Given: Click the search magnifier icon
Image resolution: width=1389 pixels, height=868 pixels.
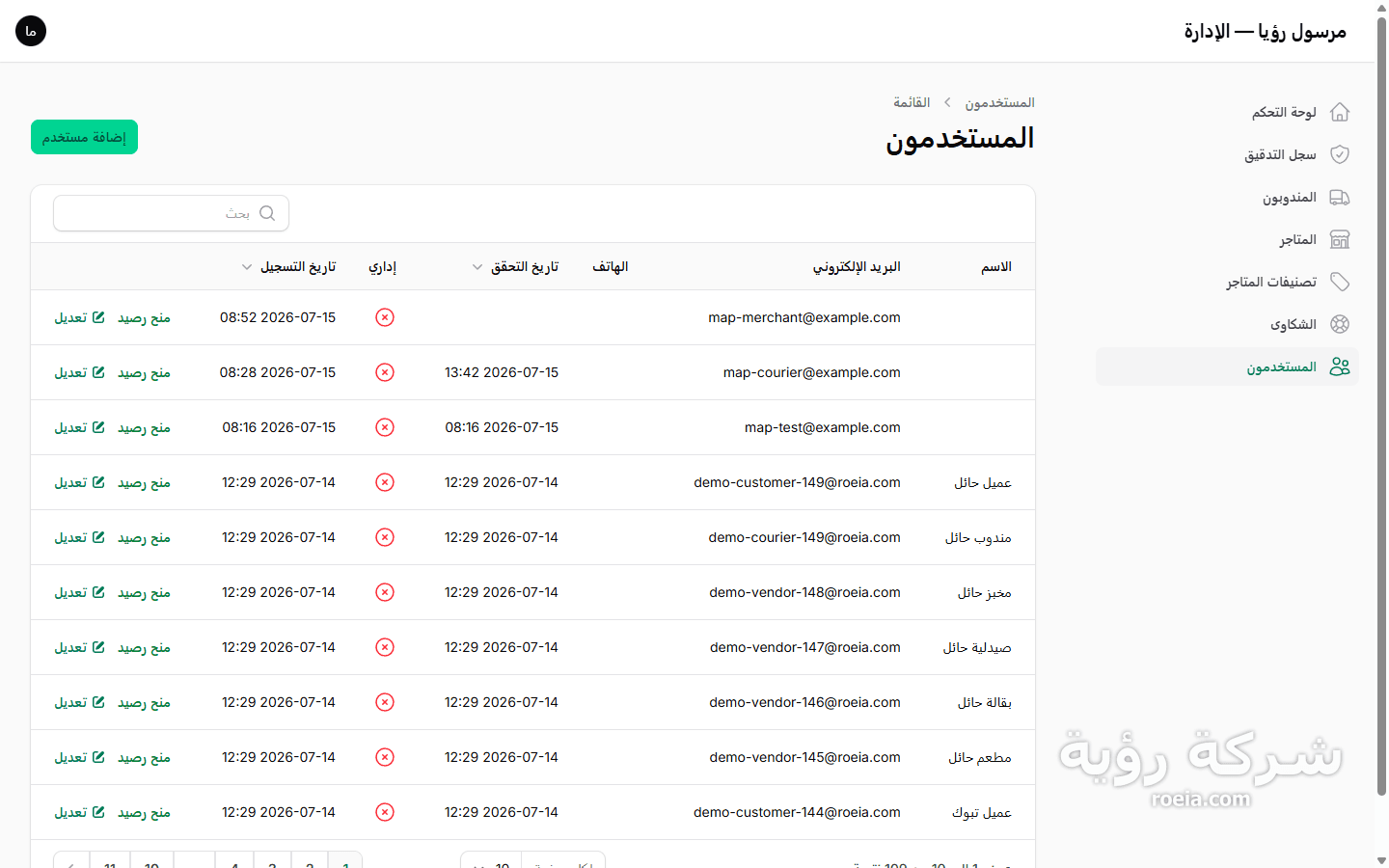Looking at the screenshot, I should click(267, 213).
